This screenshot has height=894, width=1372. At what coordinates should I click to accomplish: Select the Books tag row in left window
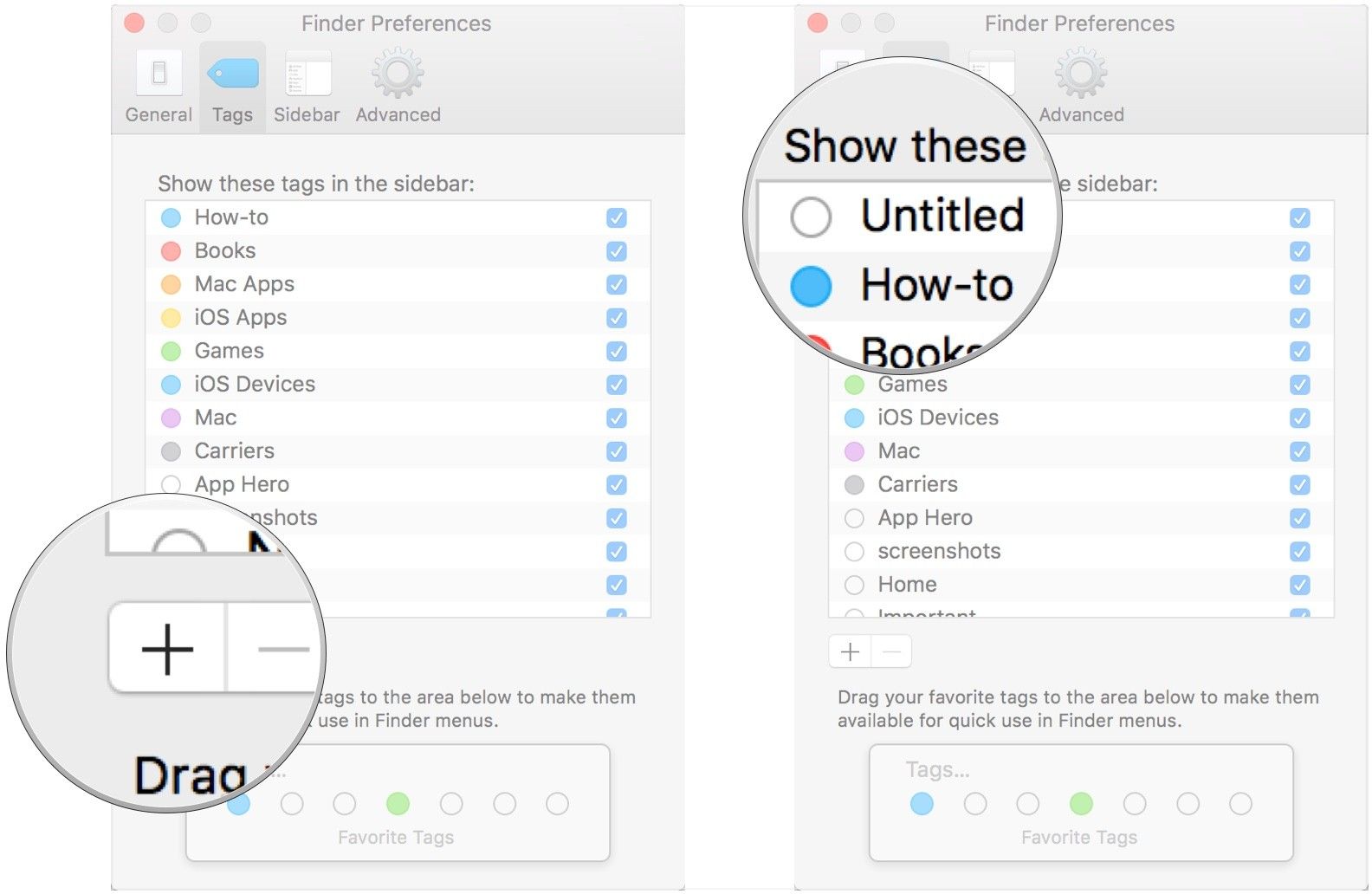tap(398, 251)
